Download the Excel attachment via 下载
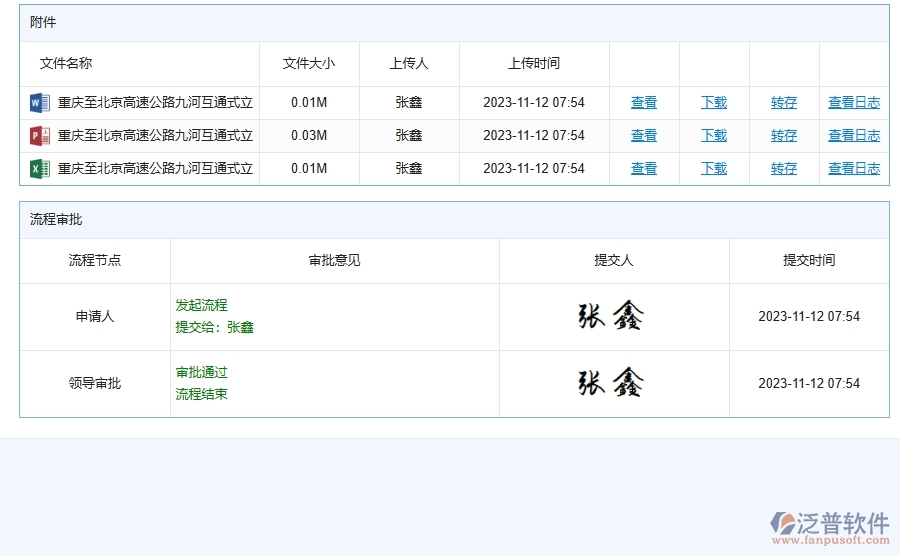Viewport: 900px width, 556px height. click(x=714, y=169)
